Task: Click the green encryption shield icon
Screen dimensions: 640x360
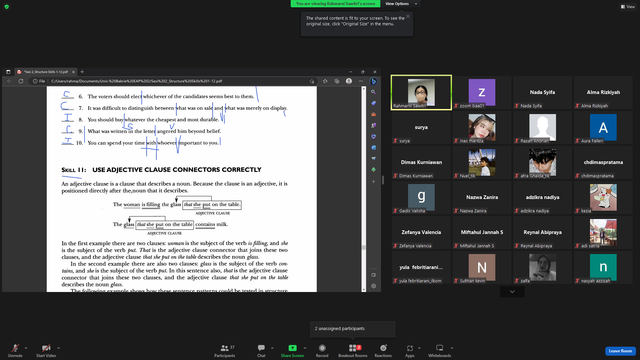Action: [7, 7]
